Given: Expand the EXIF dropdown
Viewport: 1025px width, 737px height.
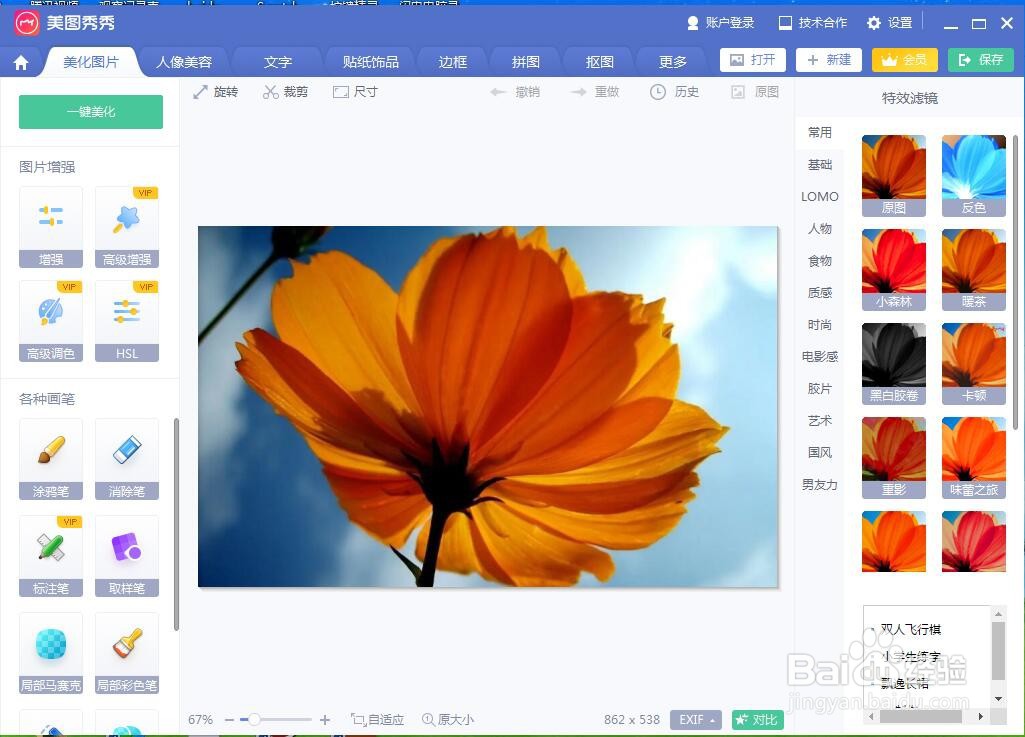Looking at the screenshot, I should 696,720.
